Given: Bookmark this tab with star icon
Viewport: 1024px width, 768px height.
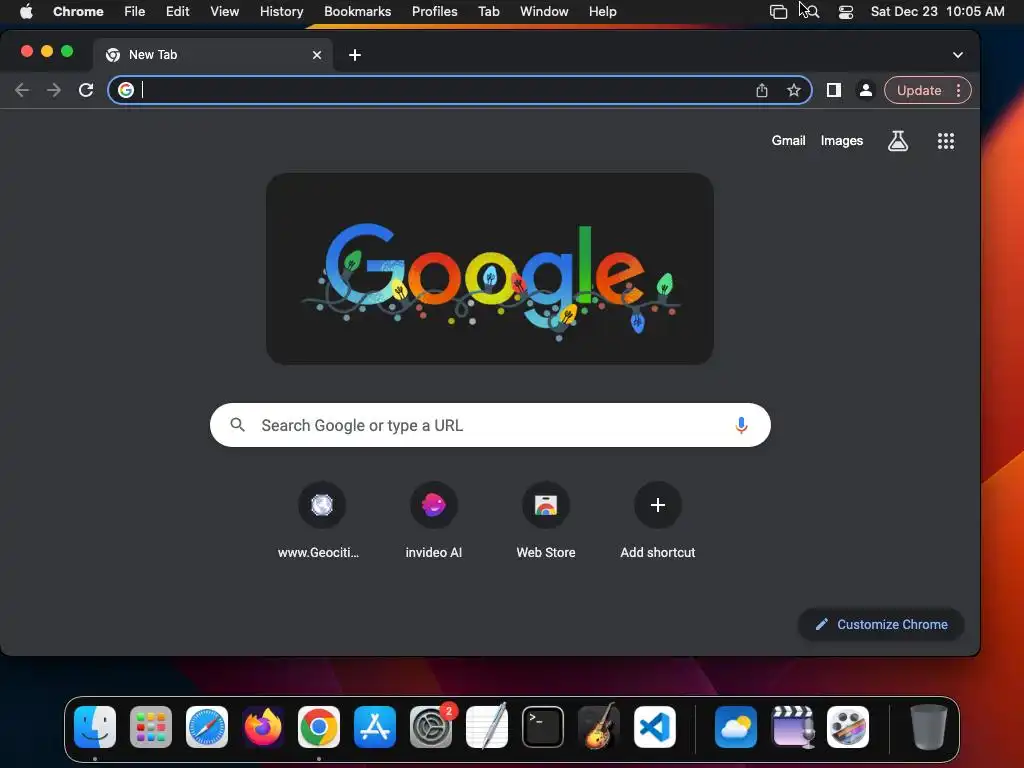Looking at the screenshot, I should pos(793,90).
